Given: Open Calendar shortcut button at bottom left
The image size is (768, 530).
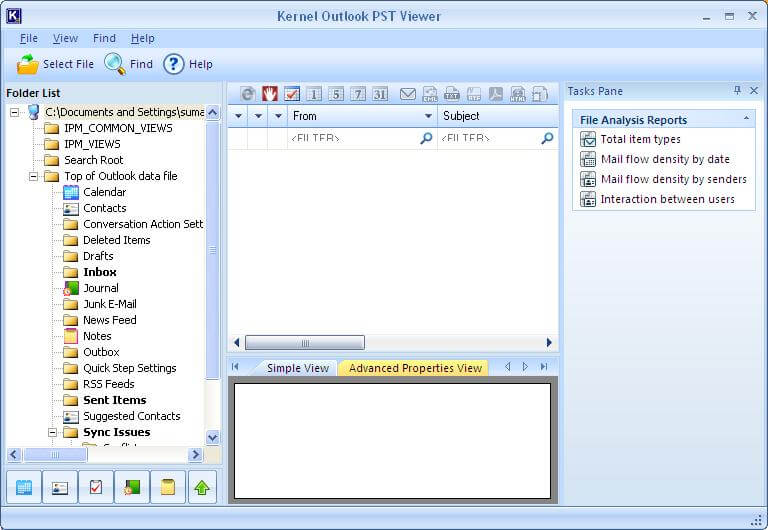Looking at the screenshot, I should pos(24,487).
